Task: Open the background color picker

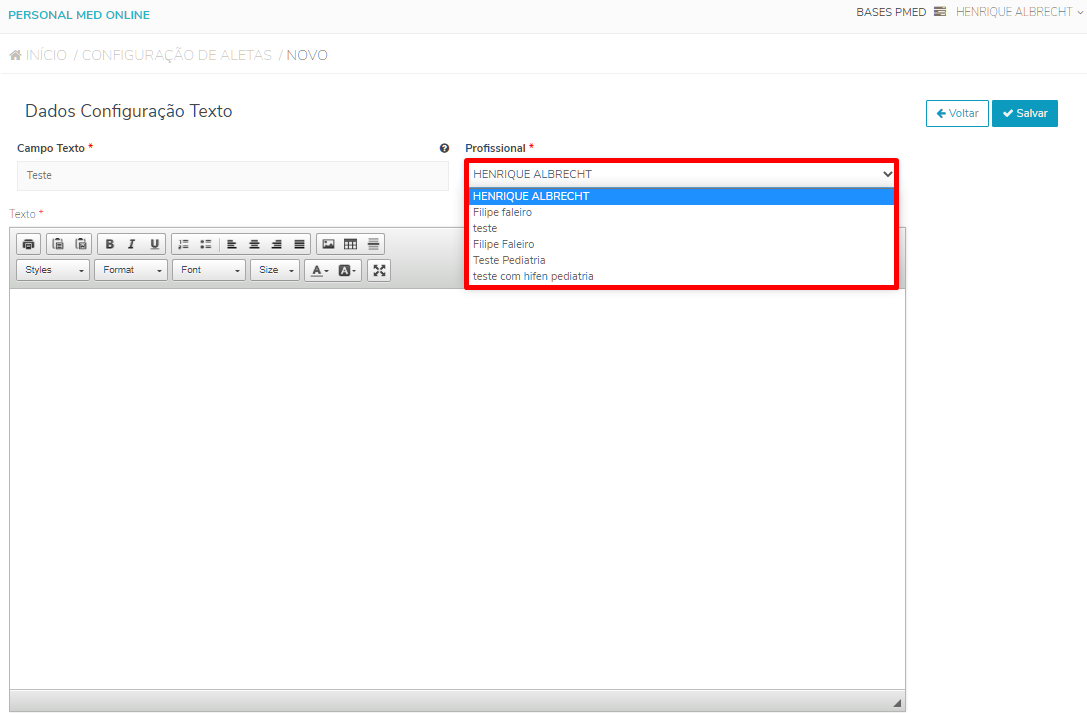Action: coord(347,270)
